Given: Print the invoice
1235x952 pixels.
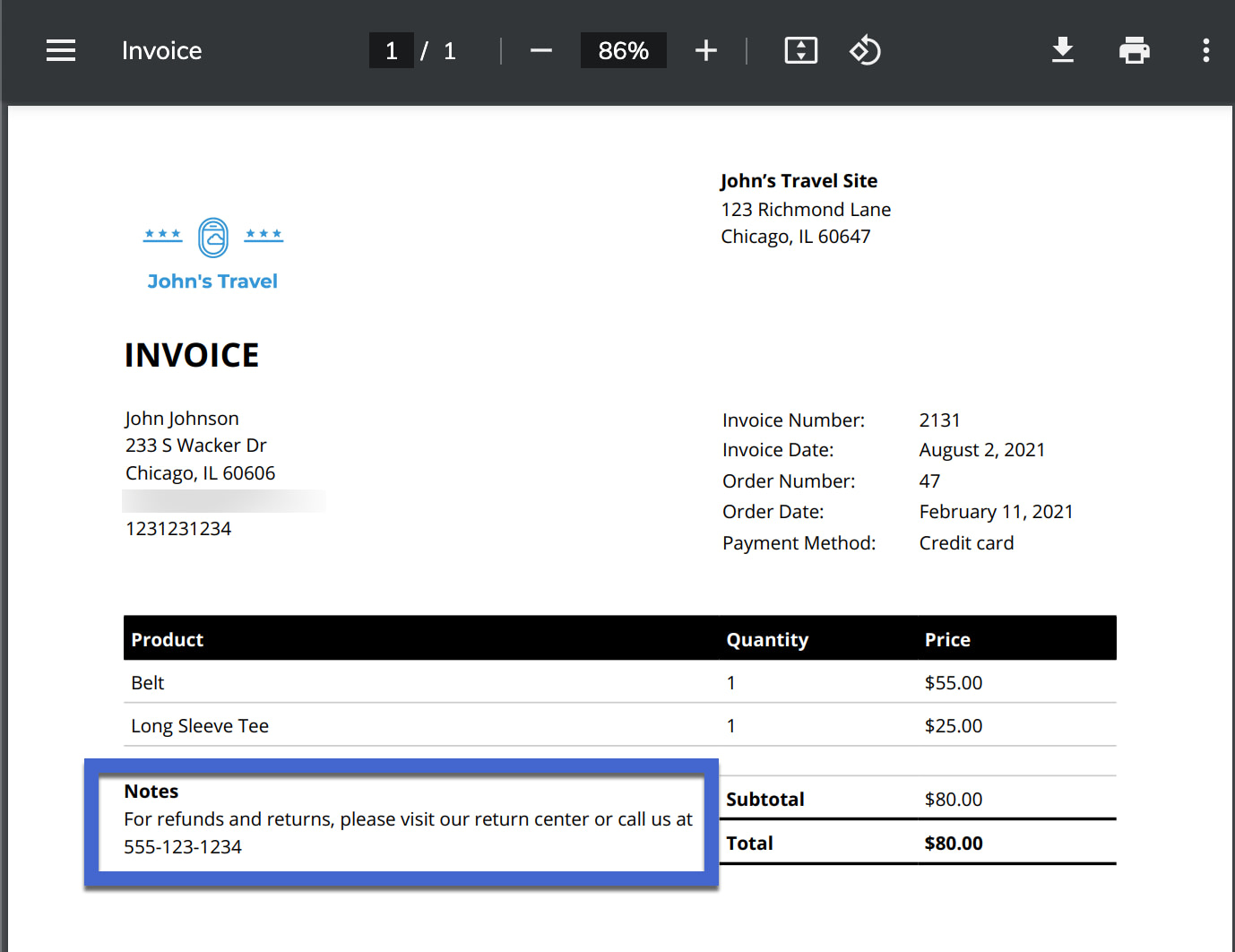Looking at the screenshot, I should pos(1135,50).
